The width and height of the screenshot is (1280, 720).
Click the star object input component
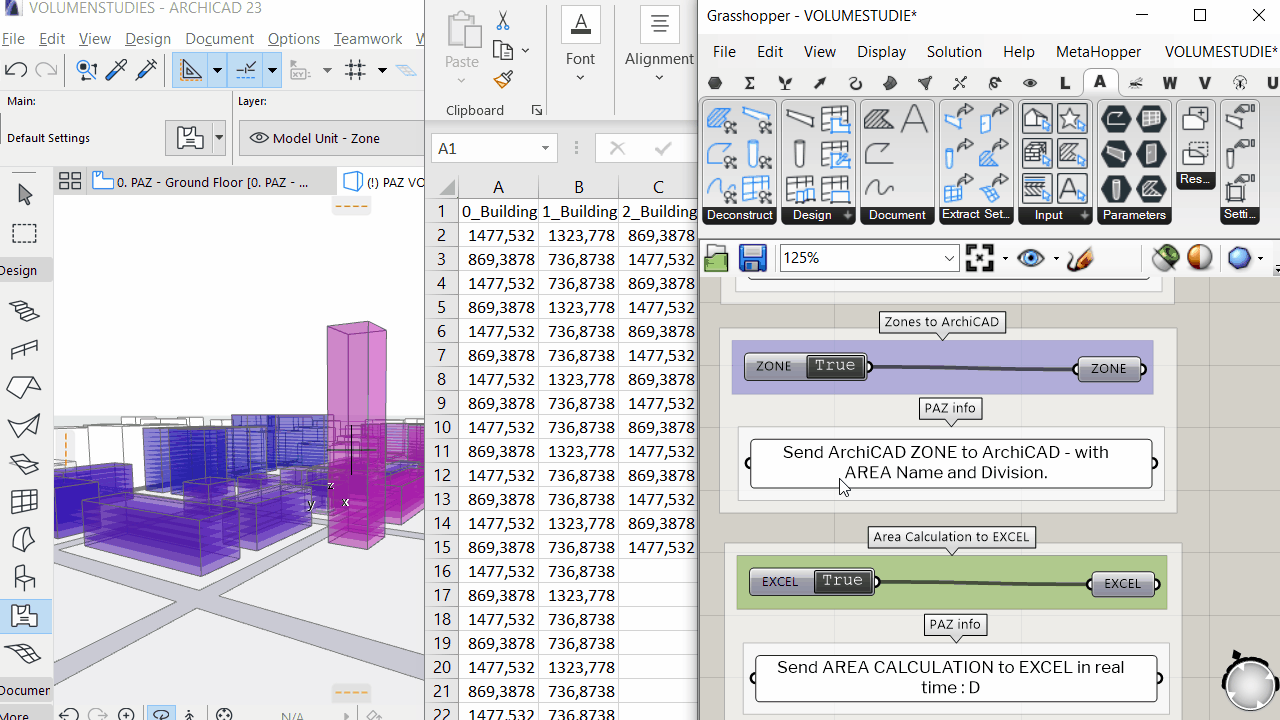[x=1071, y=120]
